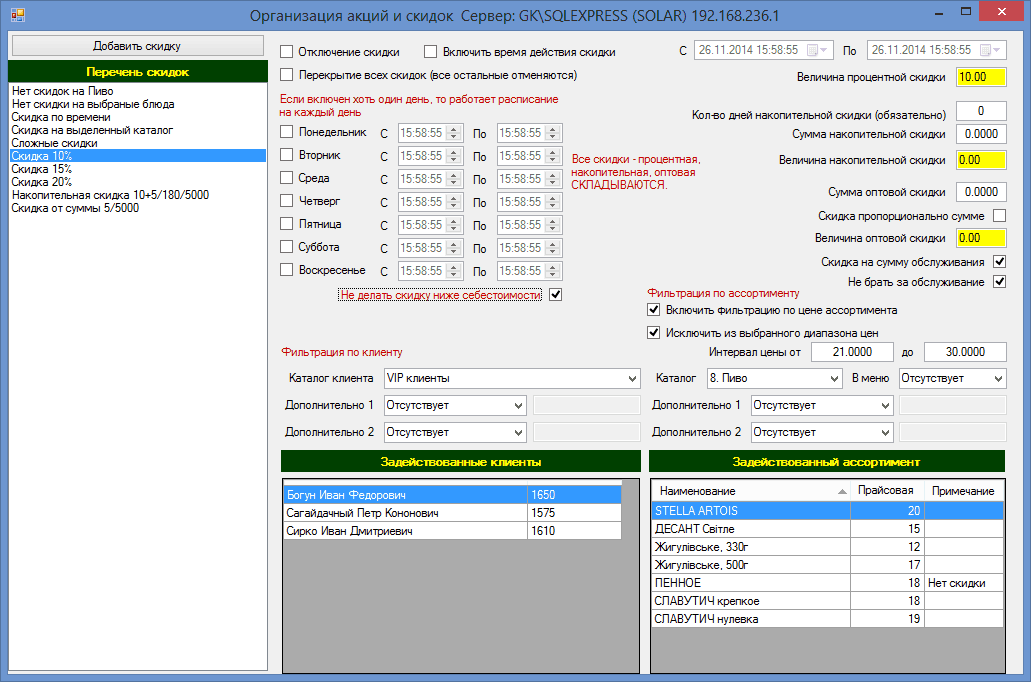Click 'Величина оптовой скидки' yellow field
Image resolution: width=1031 pixels, height=682 pixels.
(x=981, y=238)
